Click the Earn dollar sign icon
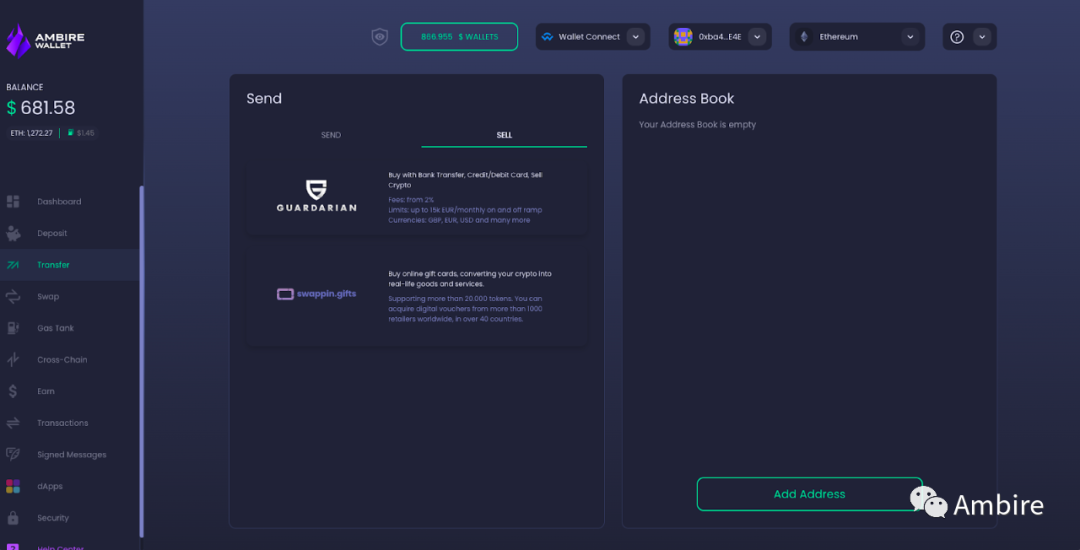The image size is (1080, 550). click(x=13, y=391)
